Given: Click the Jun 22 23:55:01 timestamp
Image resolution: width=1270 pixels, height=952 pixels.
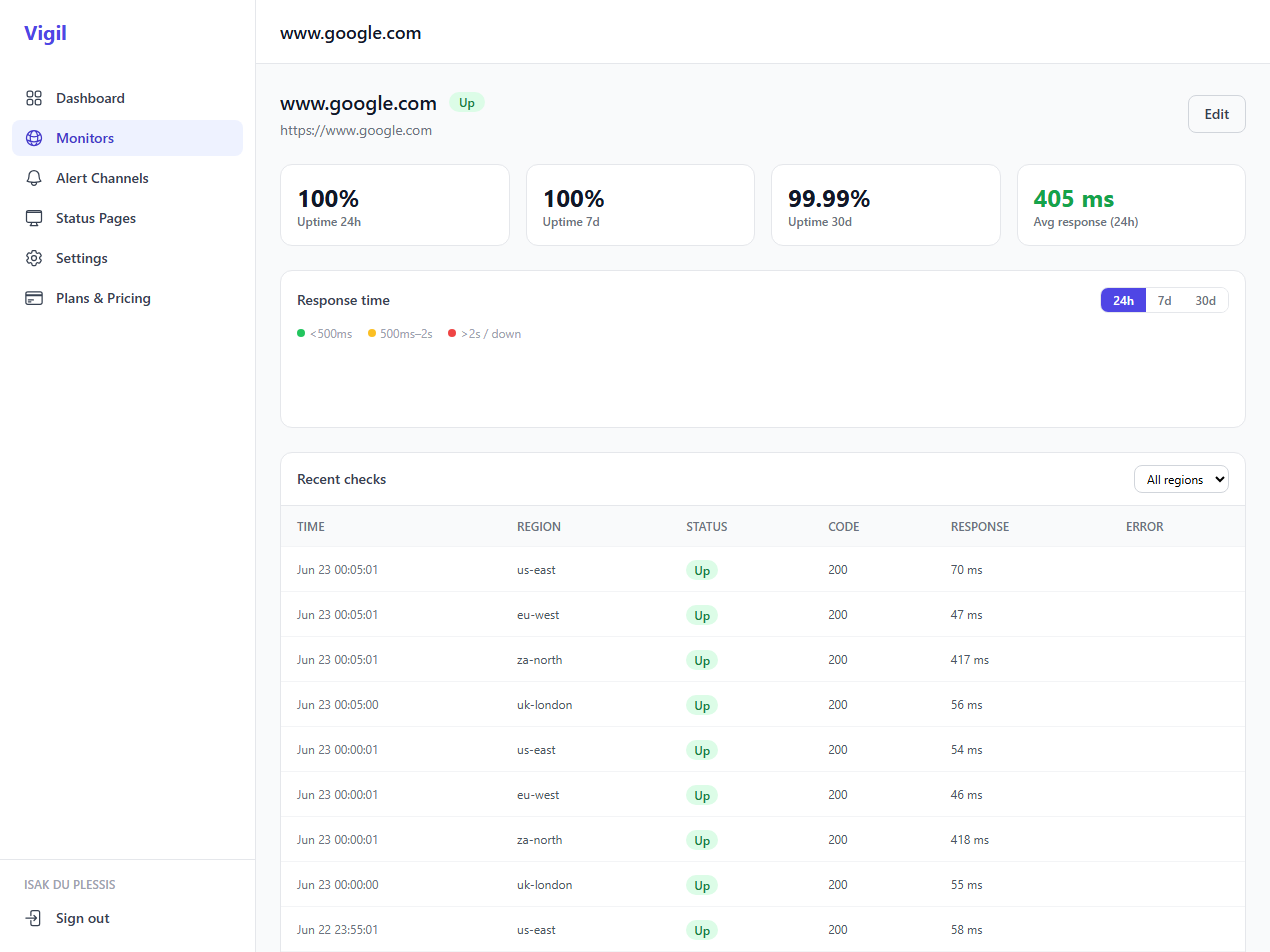Looking at the screenshot, I should point(338,930).
